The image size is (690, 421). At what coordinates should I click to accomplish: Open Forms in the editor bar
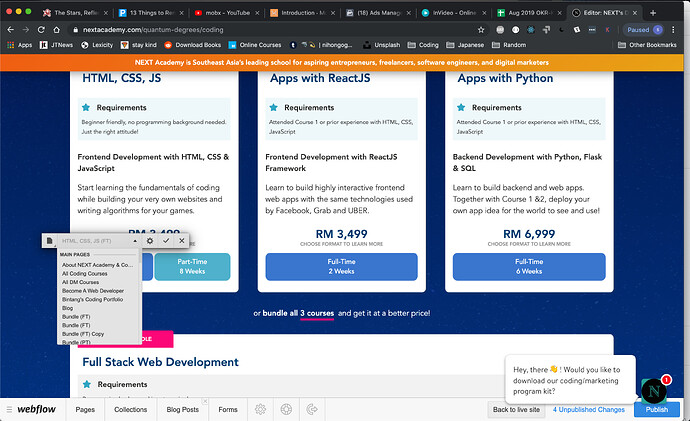[x=228, y=410]
